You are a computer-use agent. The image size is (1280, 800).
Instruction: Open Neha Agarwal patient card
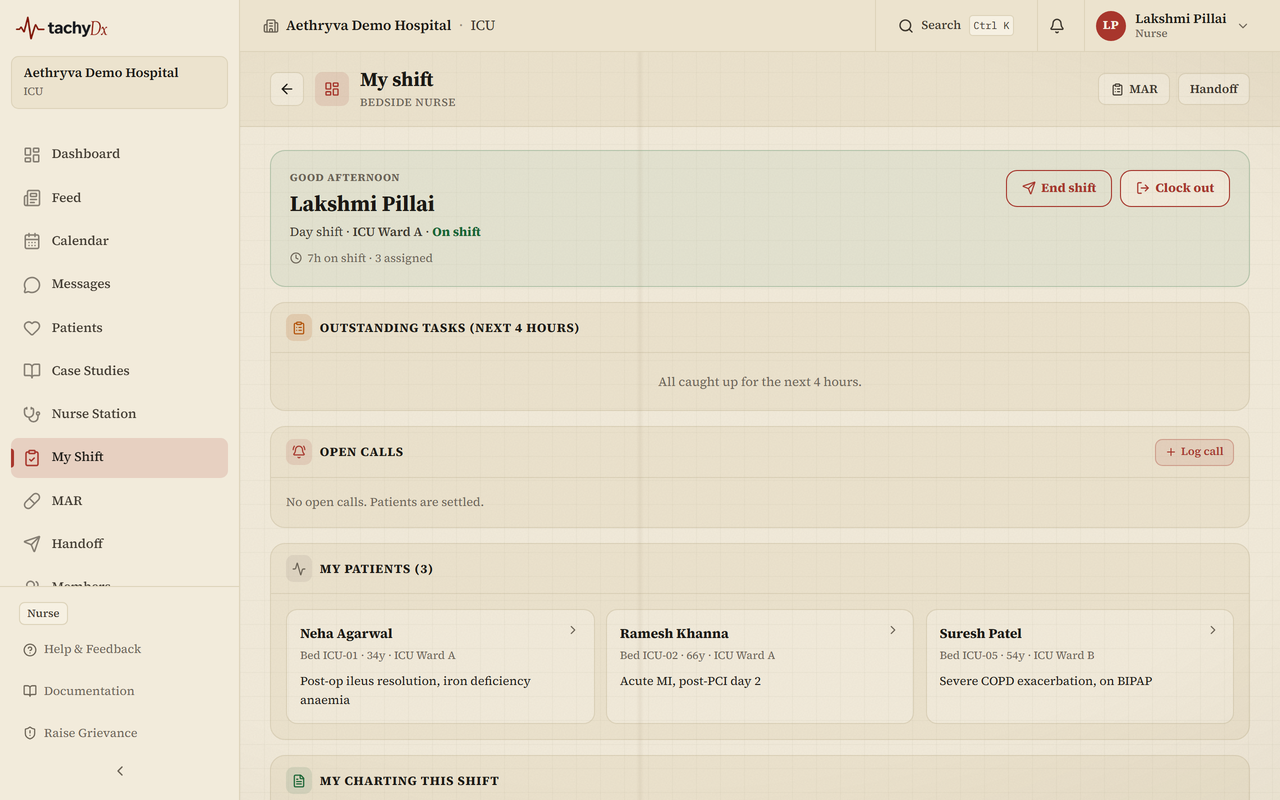pos(440,666)
